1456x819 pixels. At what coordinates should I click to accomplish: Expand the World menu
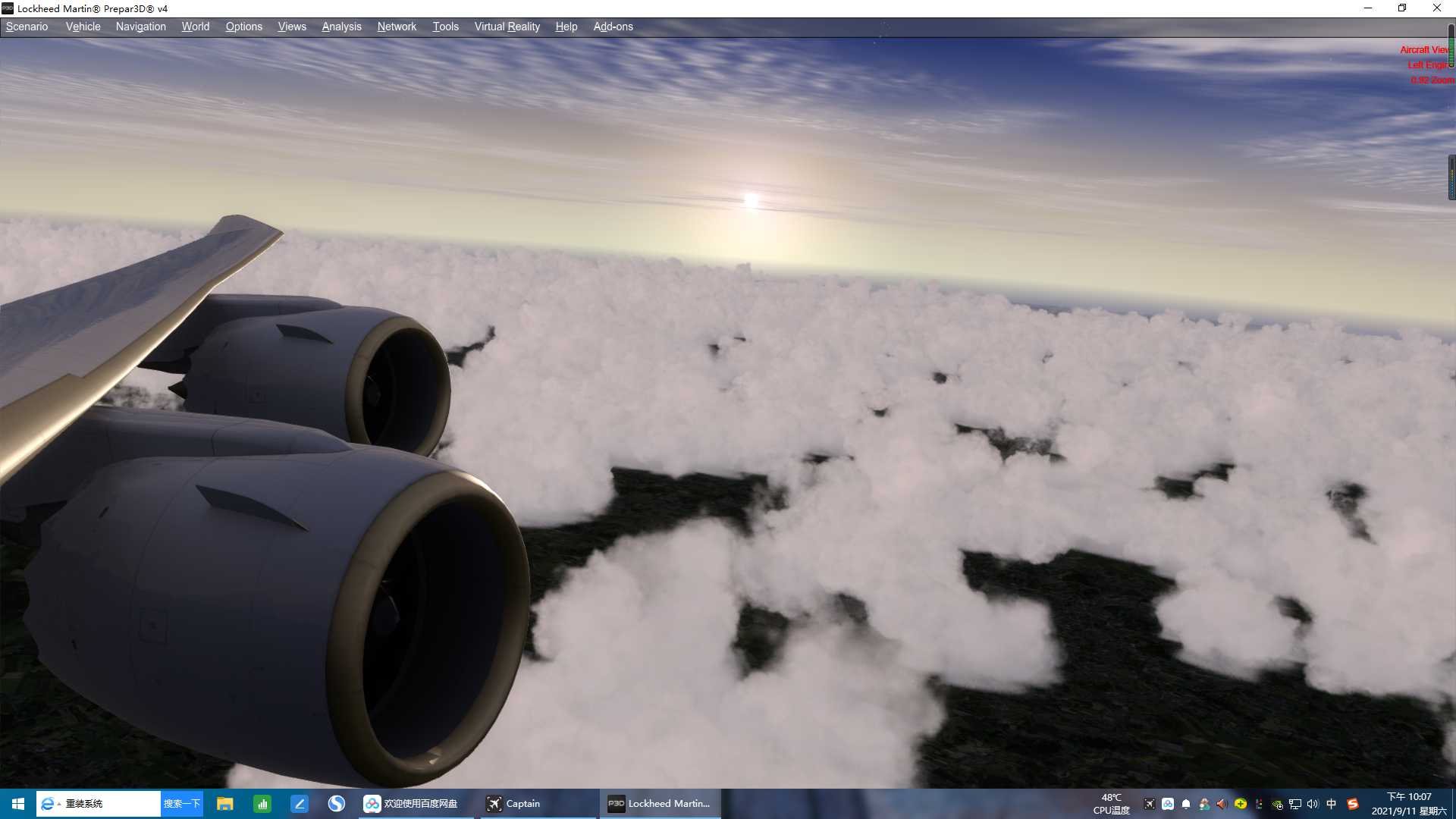[x=195, y=27]
